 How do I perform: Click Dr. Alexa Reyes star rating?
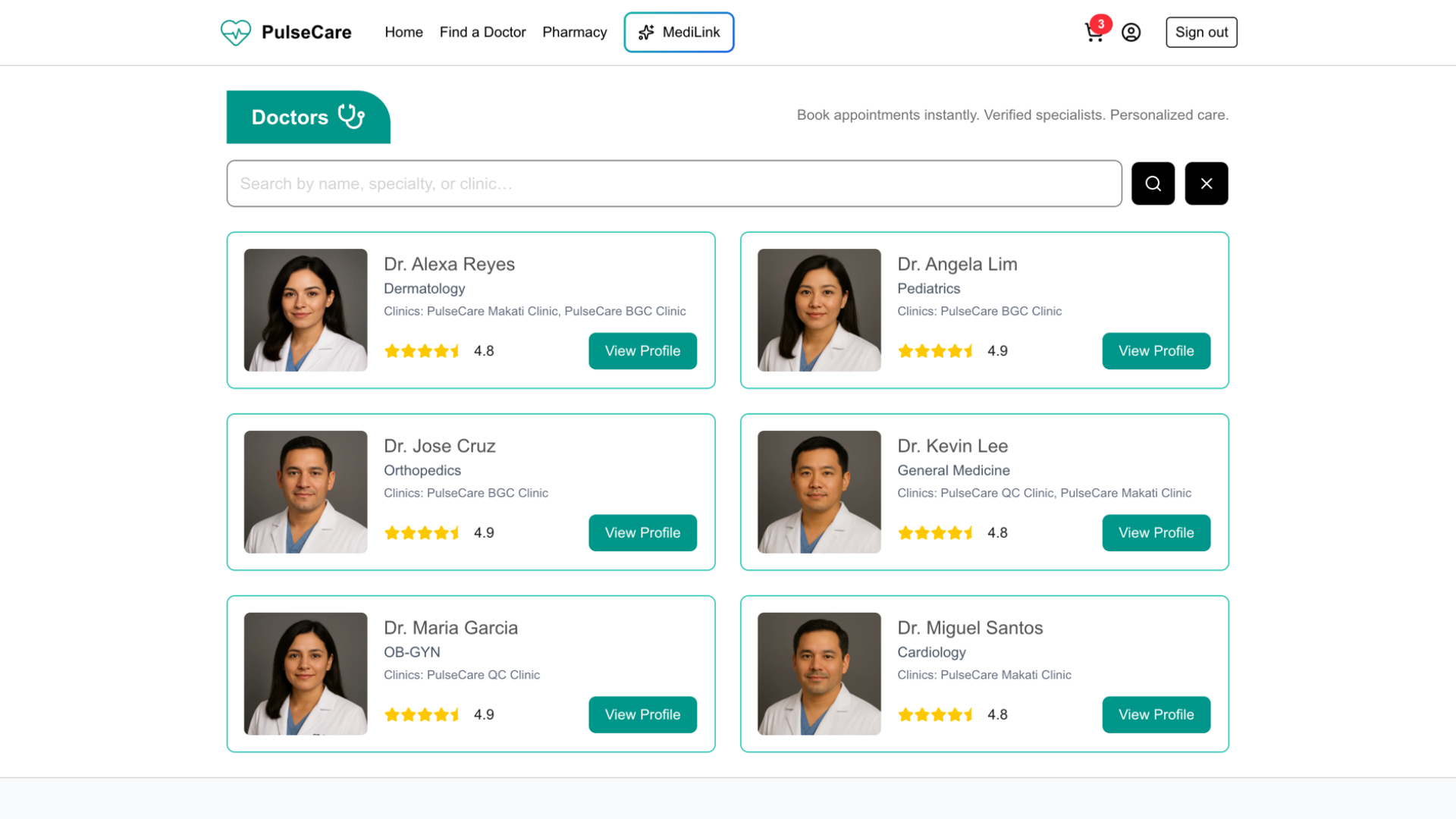[422, 351]
